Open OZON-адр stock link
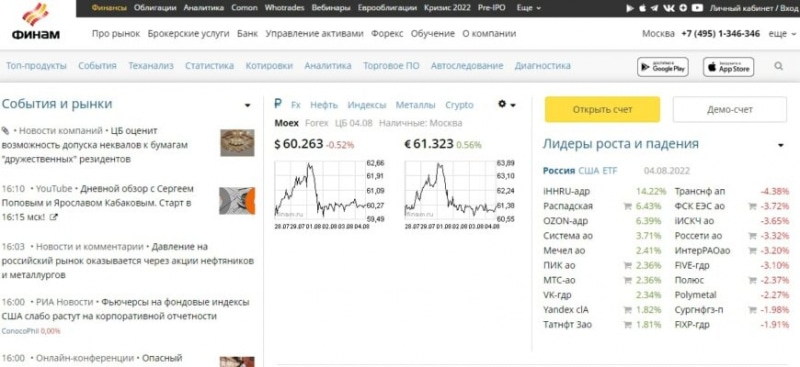This screenshot has height=367, width=800. coord(565,221)
